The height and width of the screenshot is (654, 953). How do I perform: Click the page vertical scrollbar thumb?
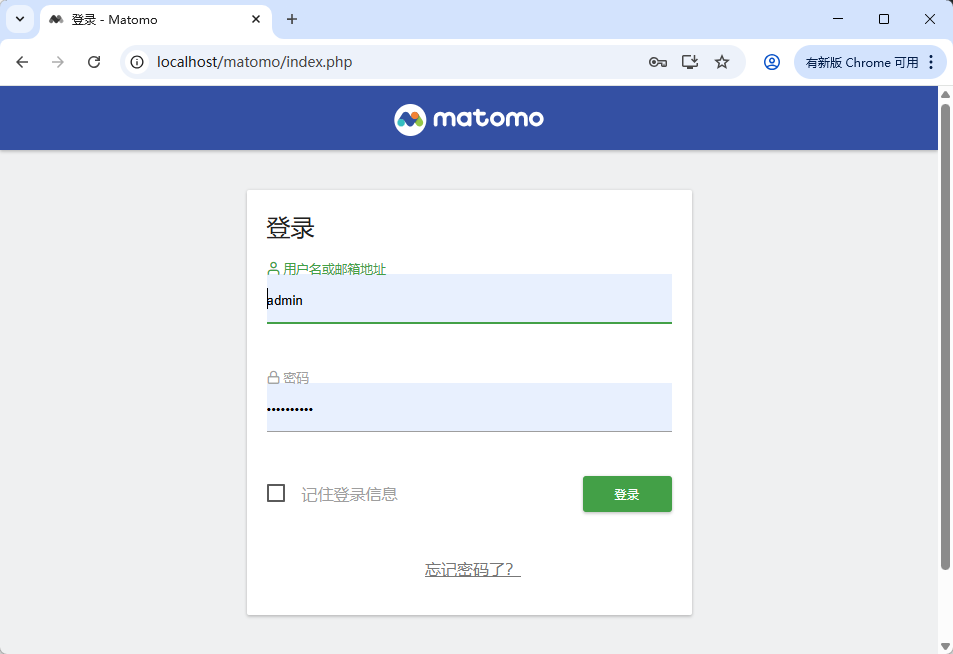(945, 337)
